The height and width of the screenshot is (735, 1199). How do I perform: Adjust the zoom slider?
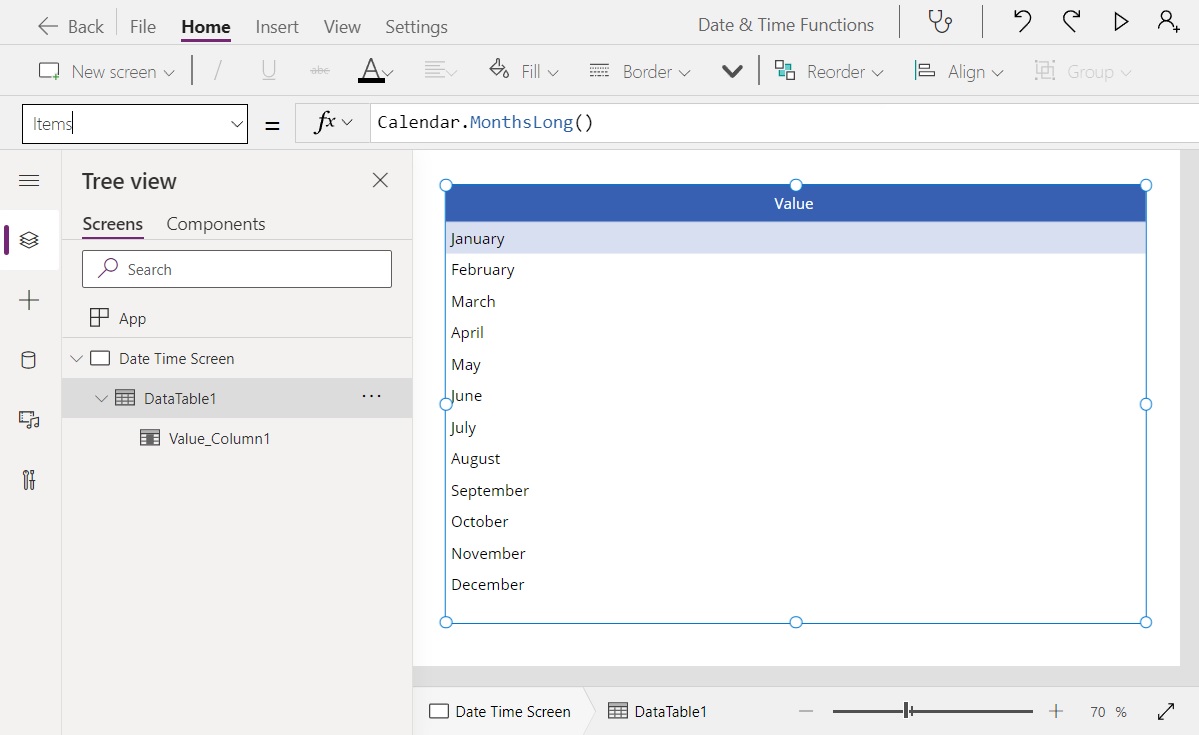(x=906, y=710)
